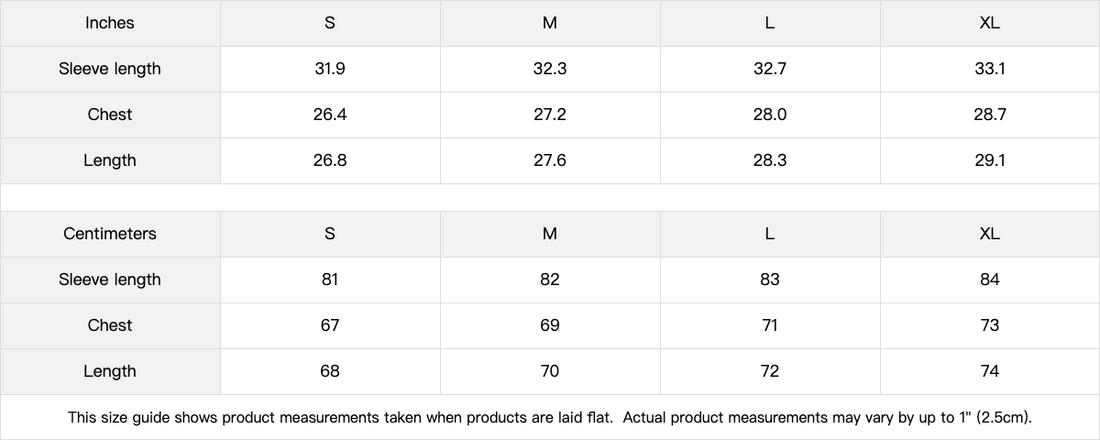Click the 81 cm sleeve length cell
This screenshot has width=1100, height=440.
click(330, 280)
